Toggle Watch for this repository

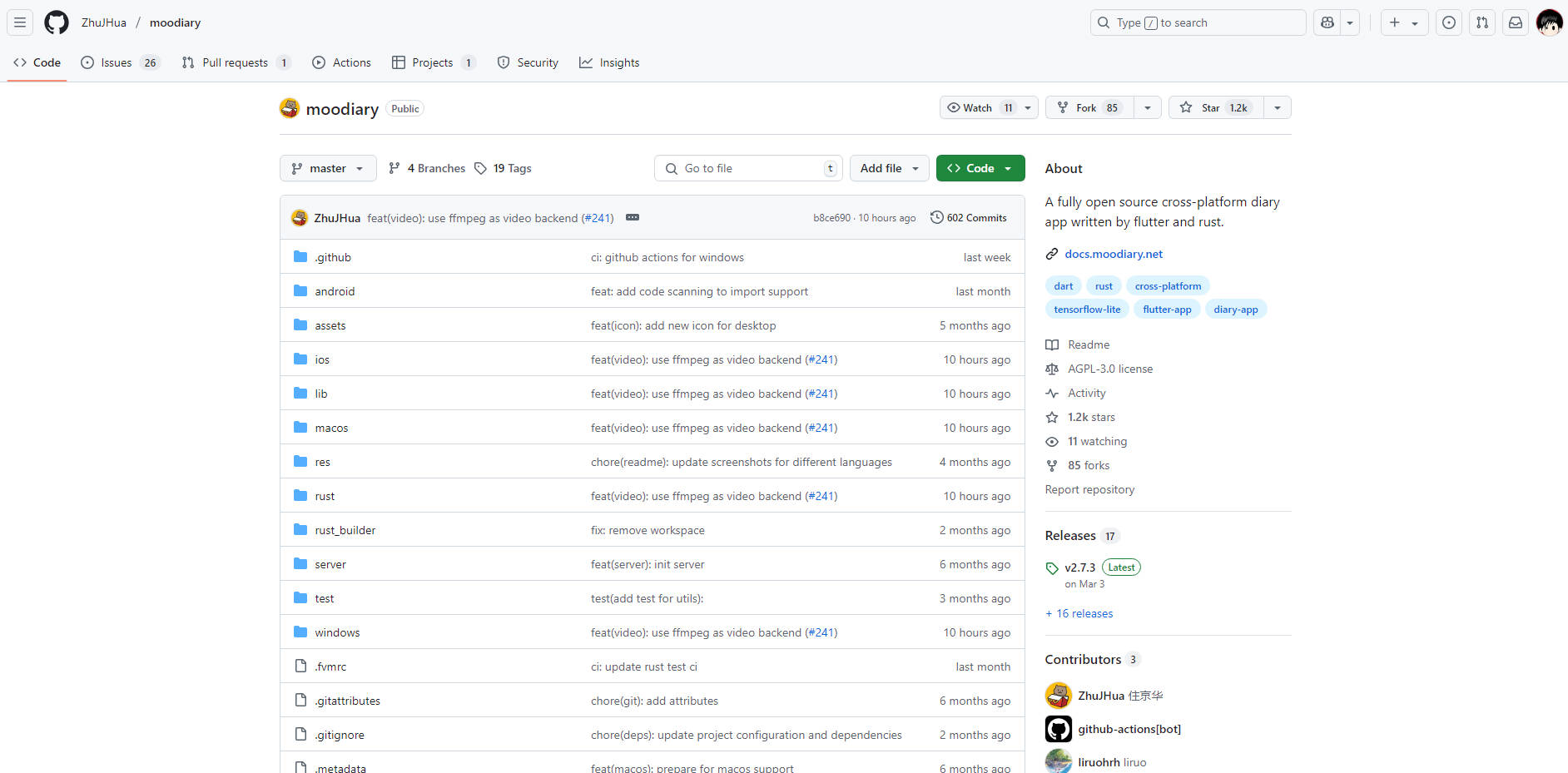pyautogui.click(x=980, y=107)
